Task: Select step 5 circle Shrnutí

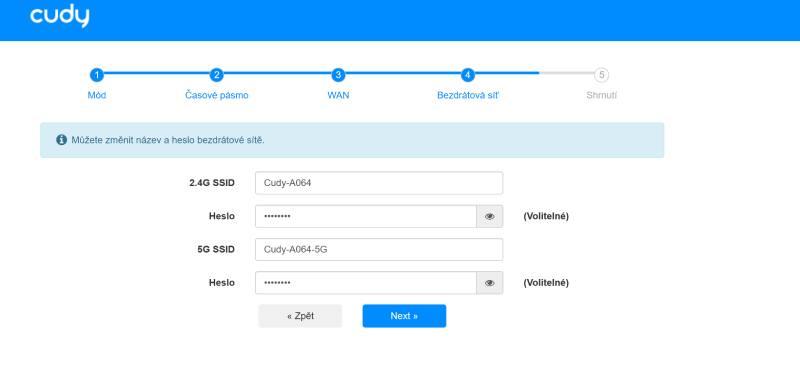Action: pyautogui.click(x=602, y=75)
